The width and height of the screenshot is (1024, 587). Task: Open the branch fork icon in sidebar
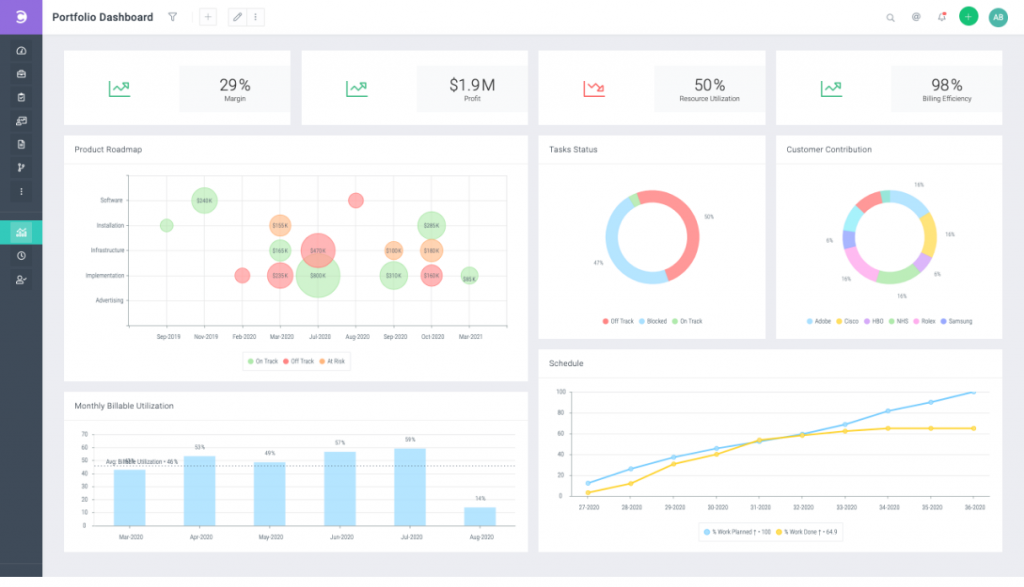(21, 168)
